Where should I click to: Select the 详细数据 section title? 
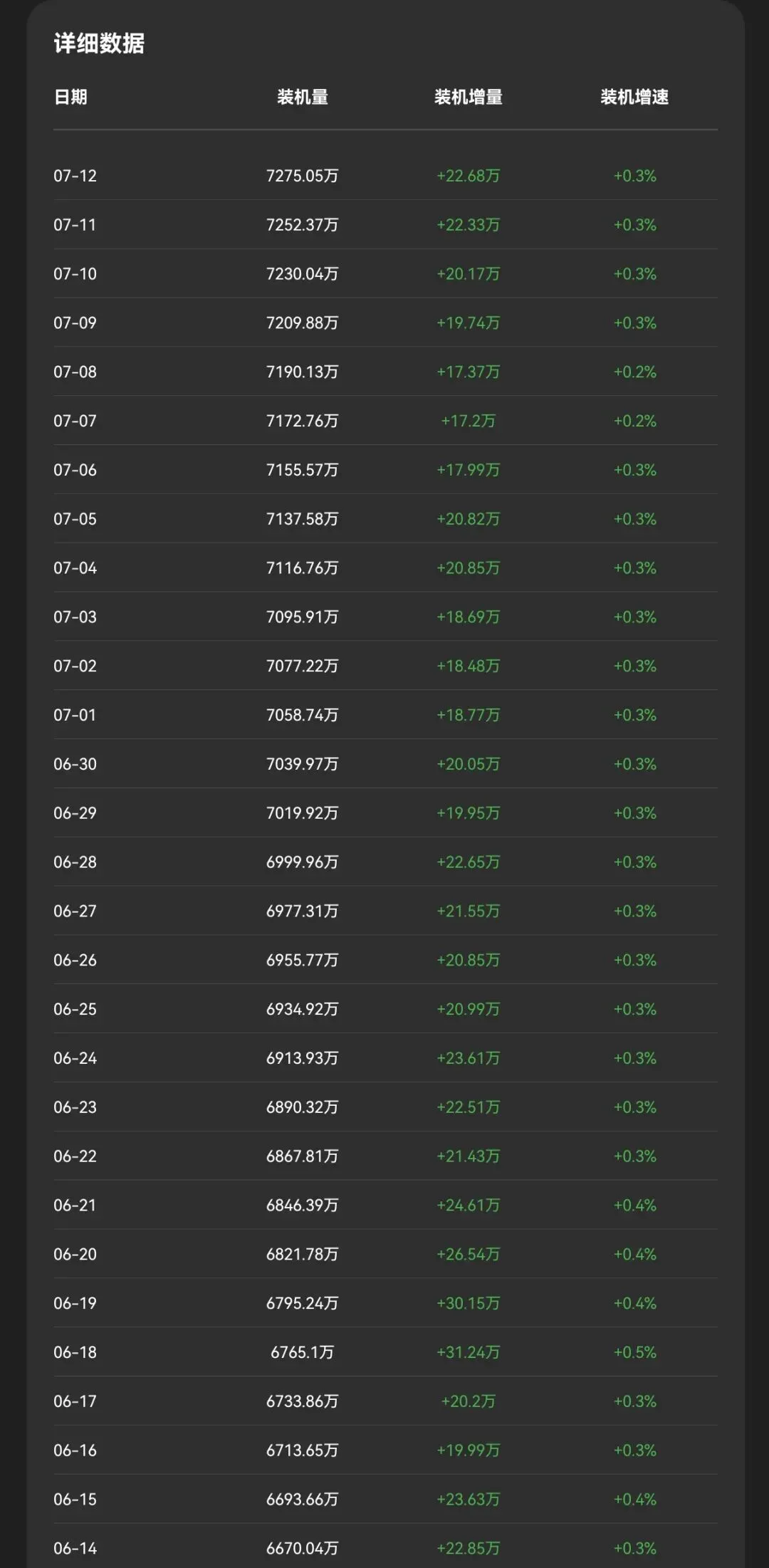point(99,43)
